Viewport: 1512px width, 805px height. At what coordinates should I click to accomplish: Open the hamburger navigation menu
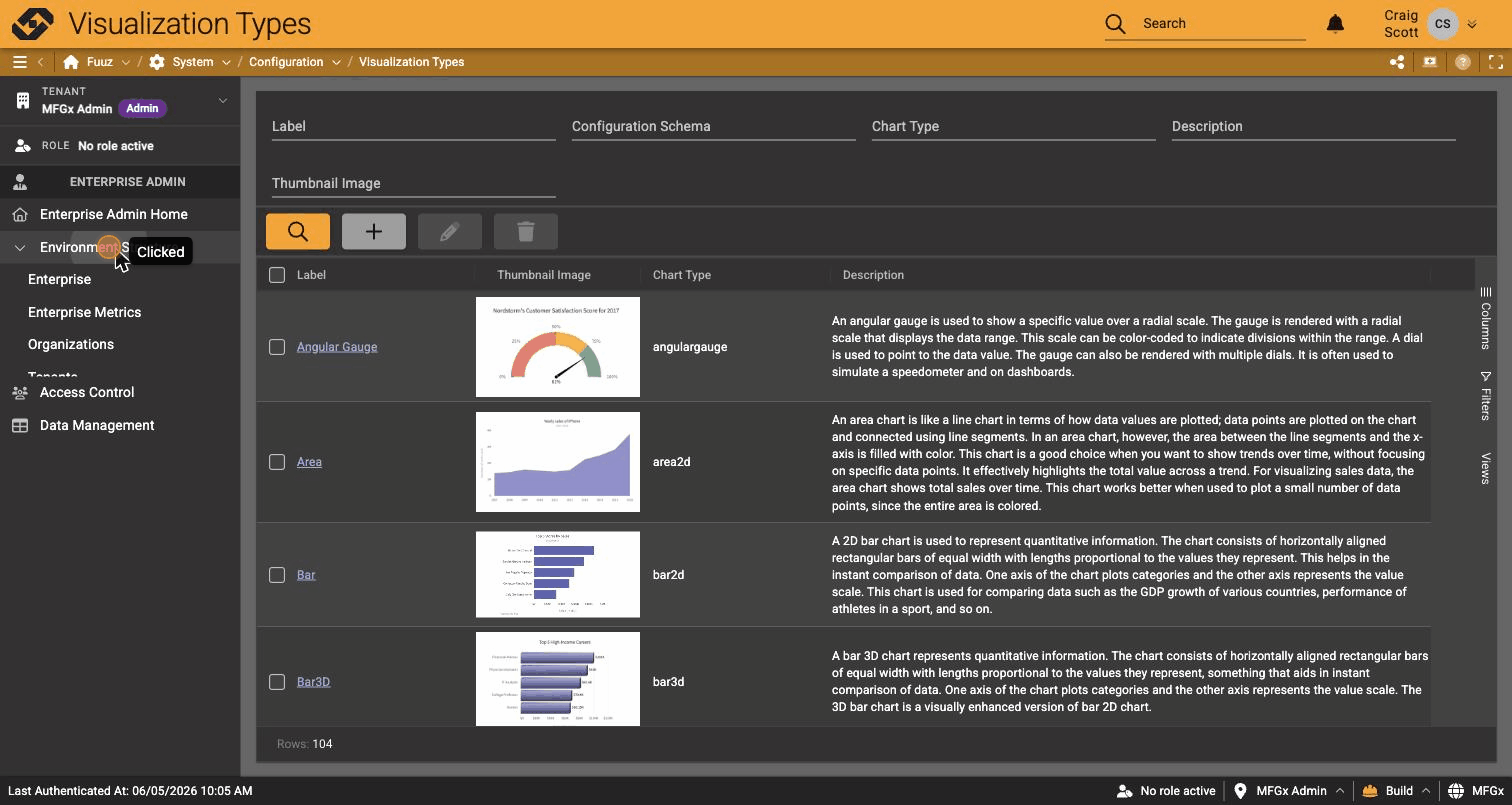pyautogui.click(x=19, y=62)
